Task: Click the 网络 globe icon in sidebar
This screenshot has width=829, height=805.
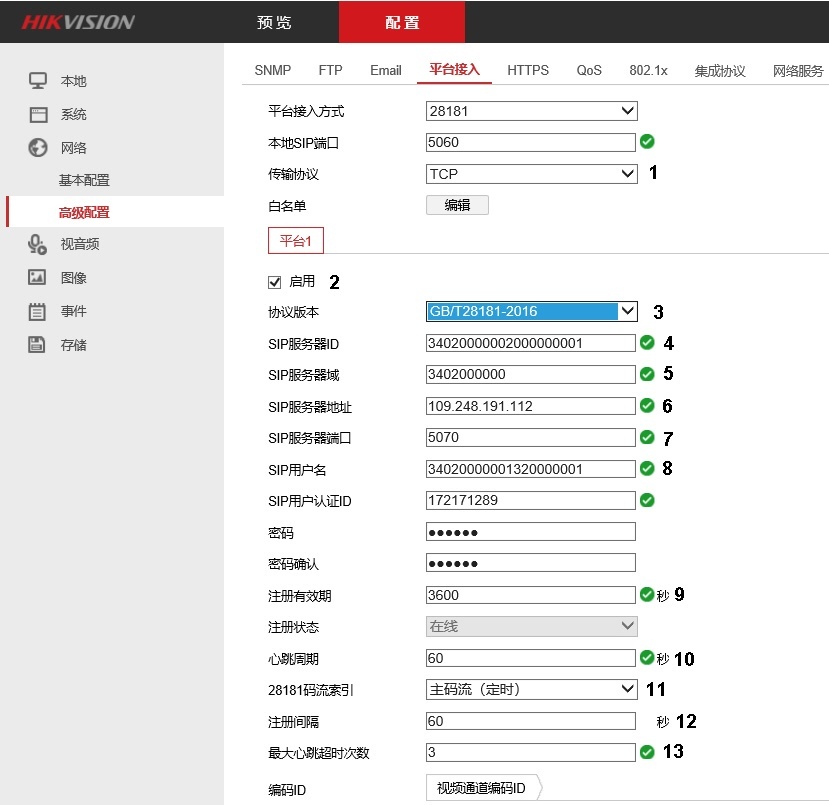Action: click(37, 148)
